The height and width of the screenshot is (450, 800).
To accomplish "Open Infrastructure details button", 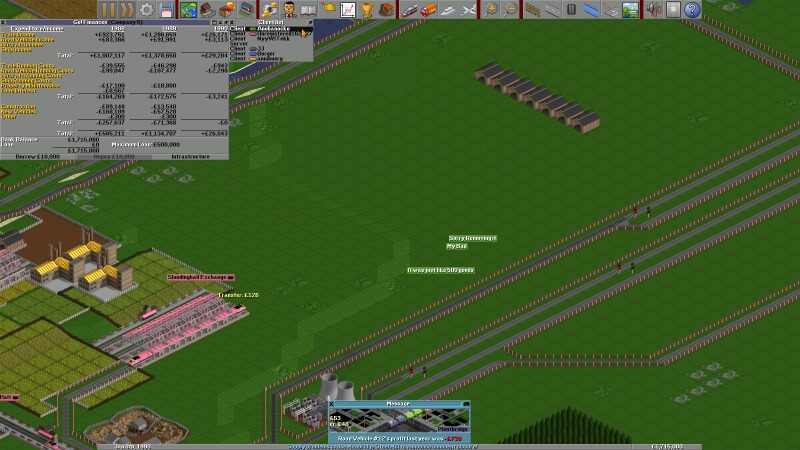I will [190, 157].
